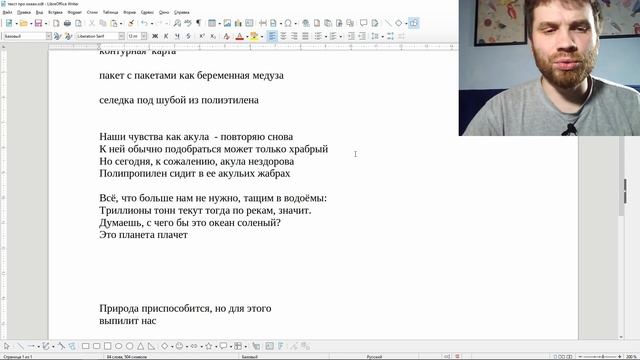
Task: Insert special character Omega icon
Action: pyautogui.click(x=288, y=23)
